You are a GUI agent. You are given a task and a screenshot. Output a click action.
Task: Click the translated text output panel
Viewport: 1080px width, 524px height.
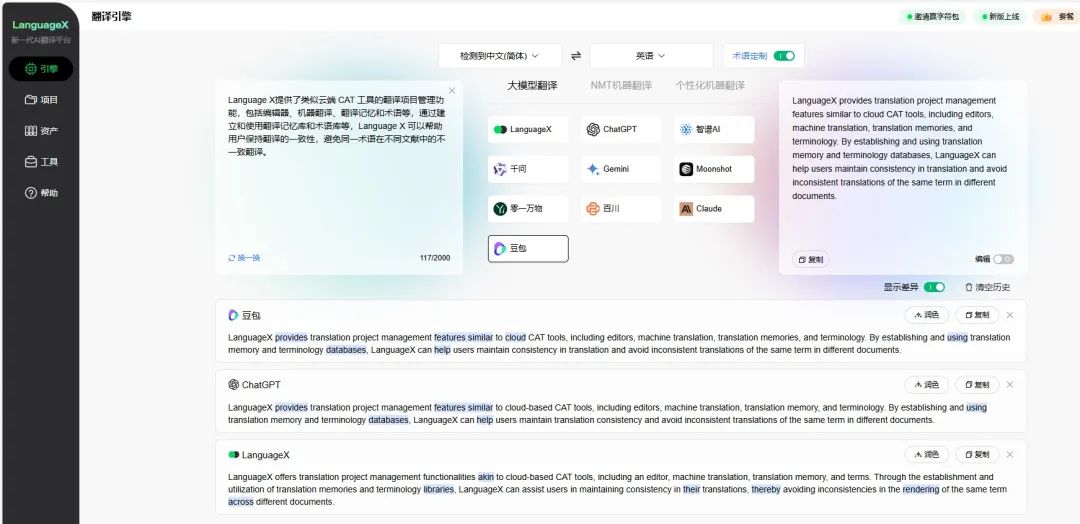[902, 178]
